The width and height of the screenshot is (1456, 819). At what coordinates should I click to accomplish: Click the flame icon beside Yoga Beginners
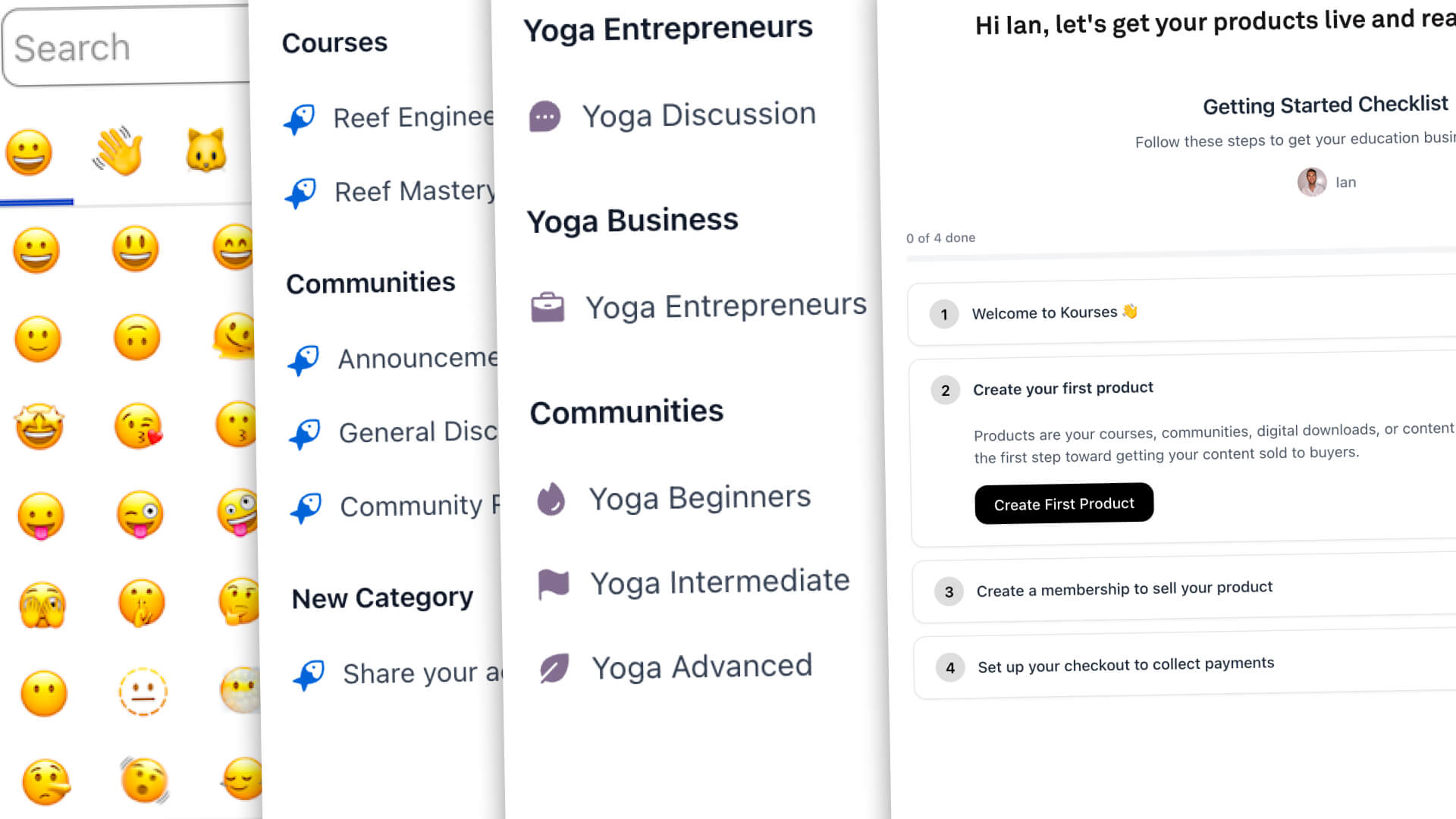point(551,499)
